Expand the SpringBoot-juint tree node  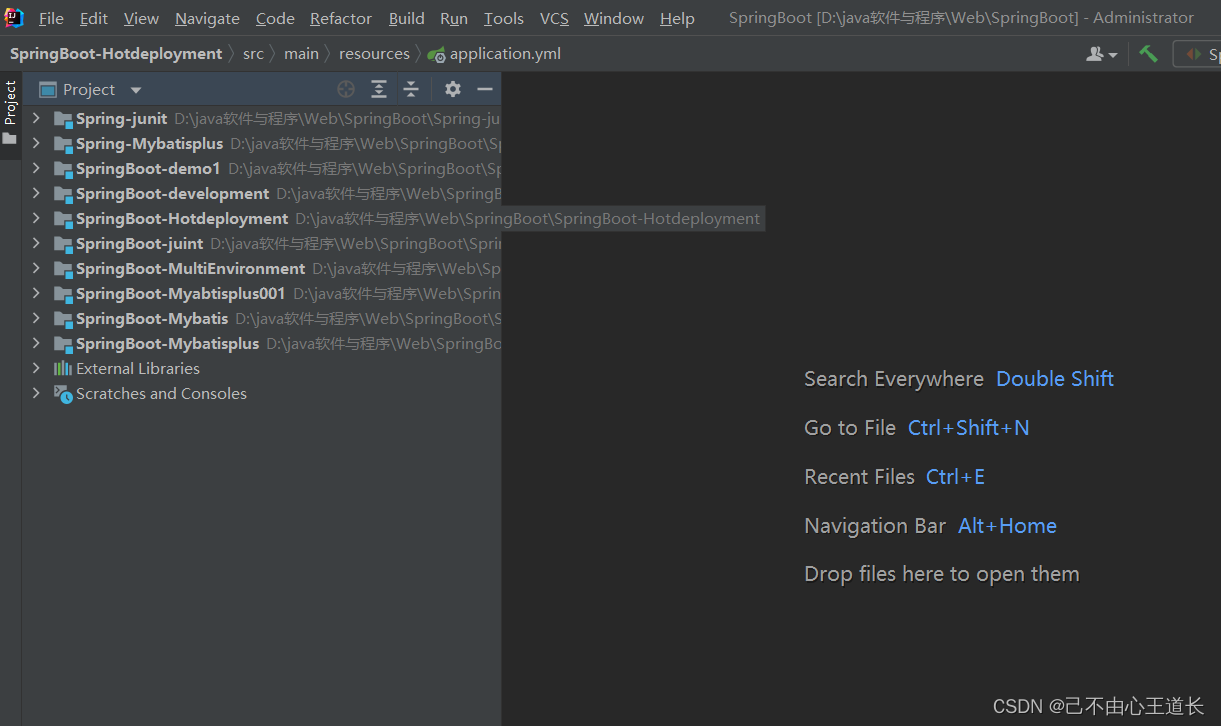[36, 243]
